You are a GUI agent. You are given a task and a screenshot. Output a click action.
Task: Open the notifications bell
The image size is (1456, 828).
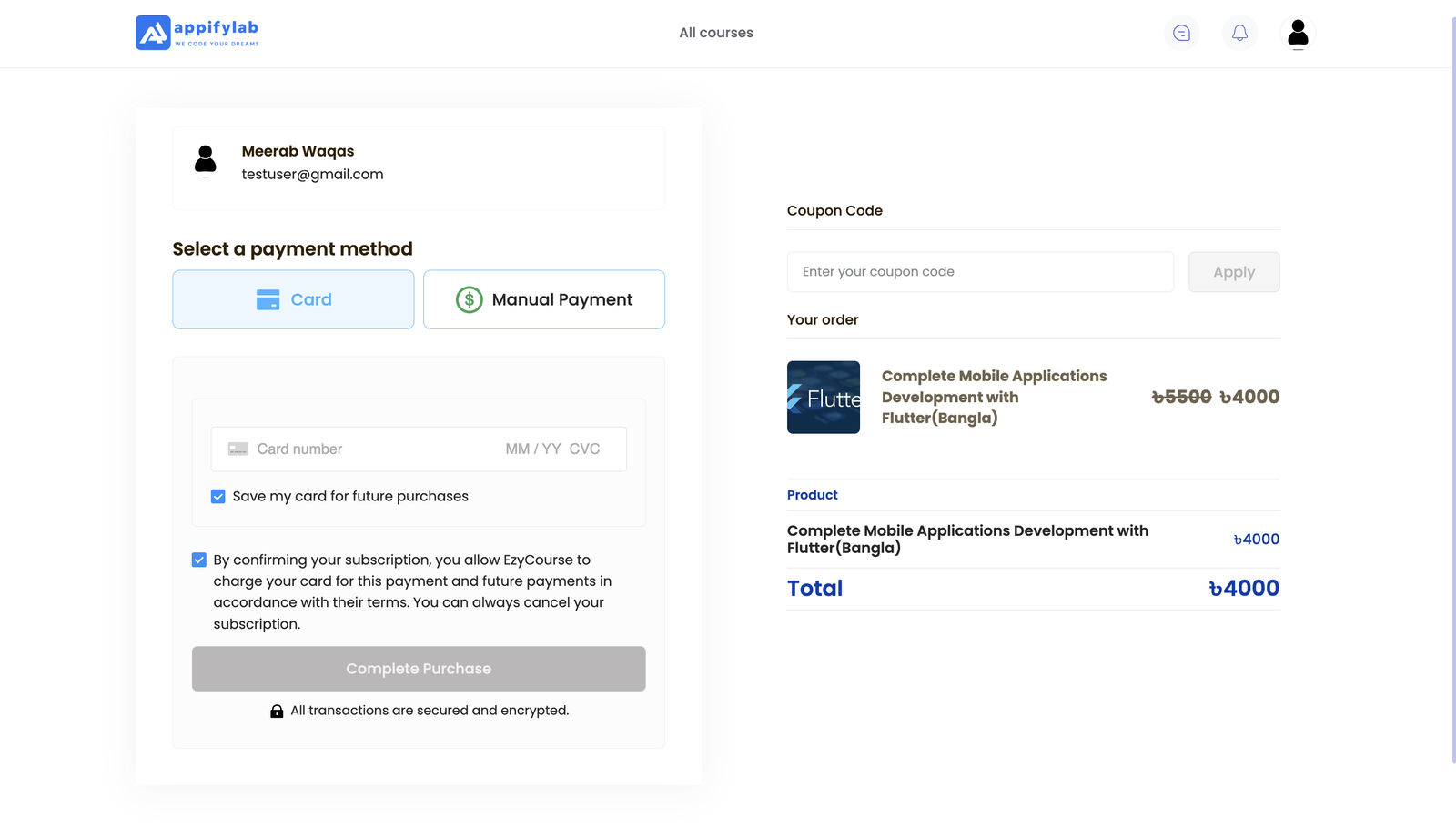pyautogui.click(x=1239, y=33)
